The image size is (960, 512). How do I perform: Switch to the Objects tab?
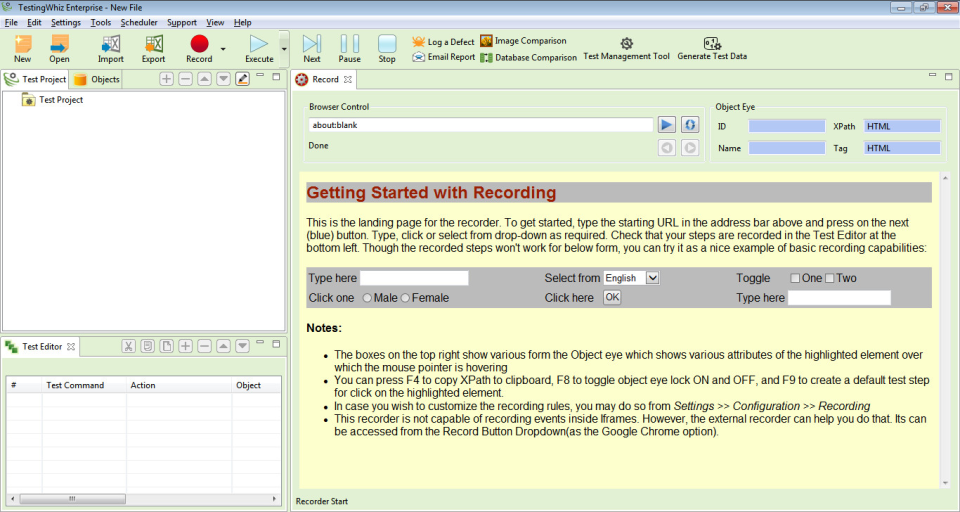(x=97, y=79)
